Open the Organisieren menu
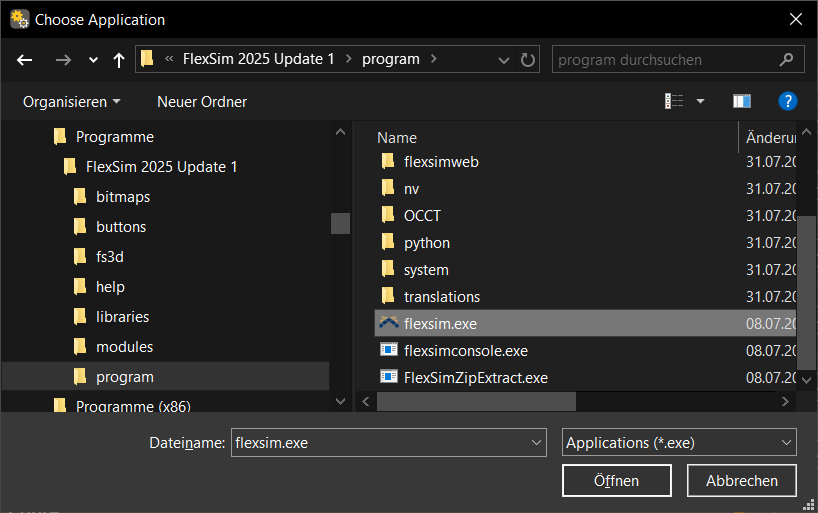818x513 pixels. tap(71, 102)
